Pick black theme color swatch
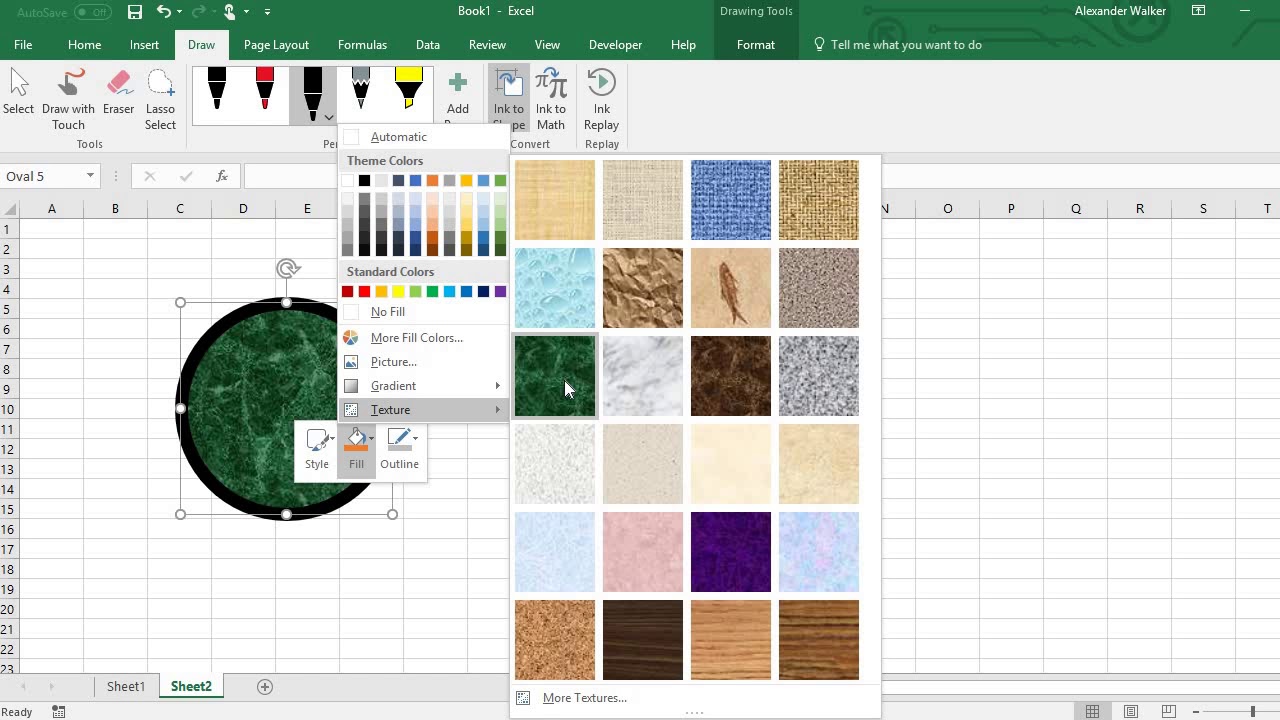The image size is (1280, 720). 364,180
